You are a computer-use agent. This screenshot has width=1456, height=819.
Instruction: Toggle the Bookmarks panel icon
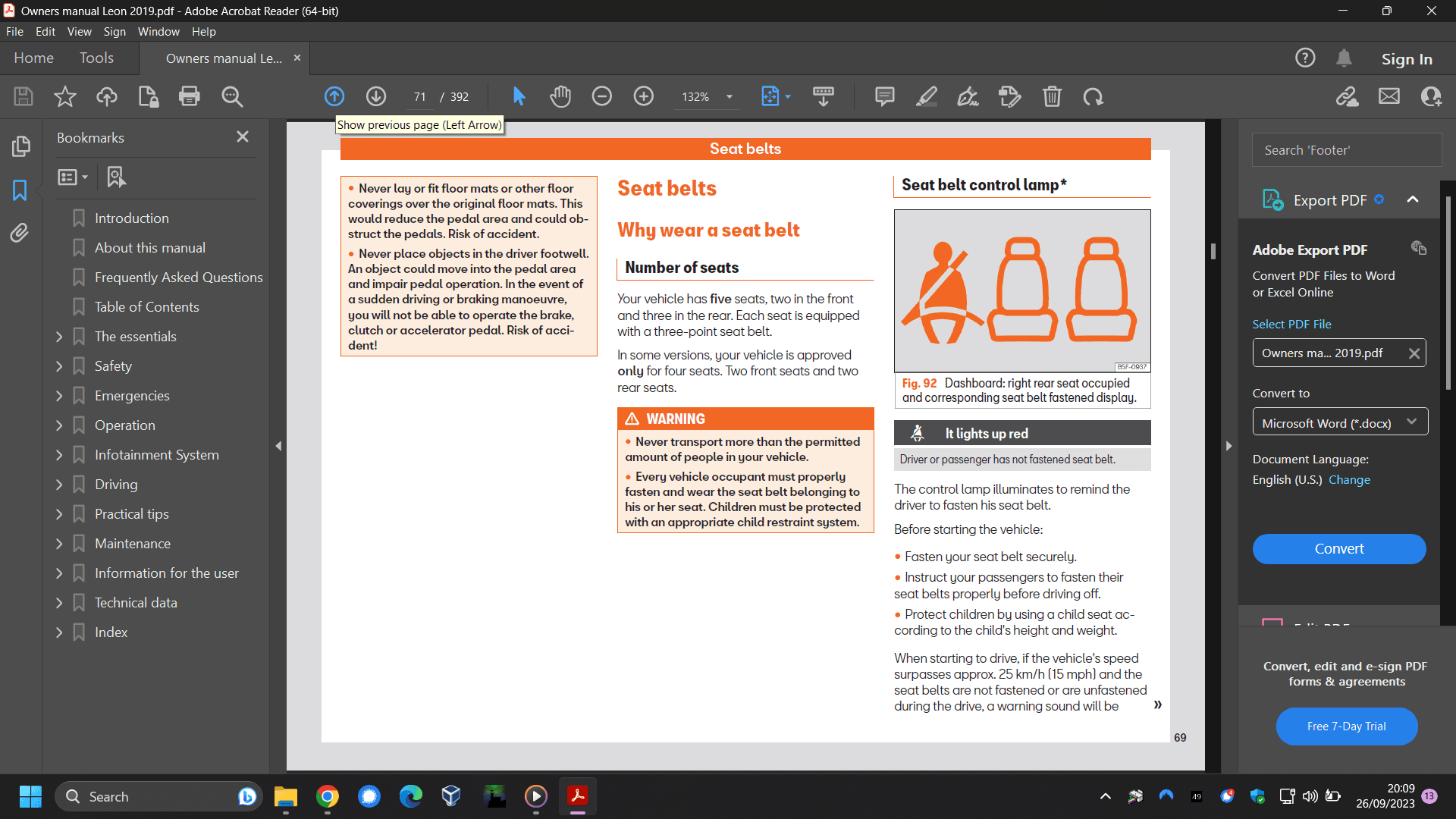coord(20,190)
